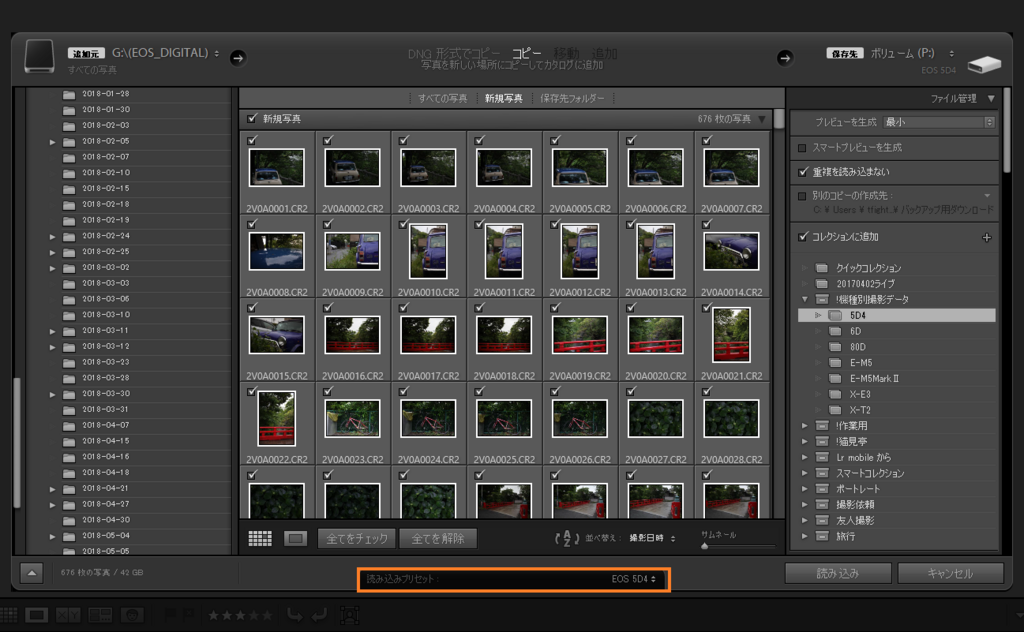This screenshot has width=1024, height=632.
Task: Click the source drive device icon
Action: tap(39, 56)
